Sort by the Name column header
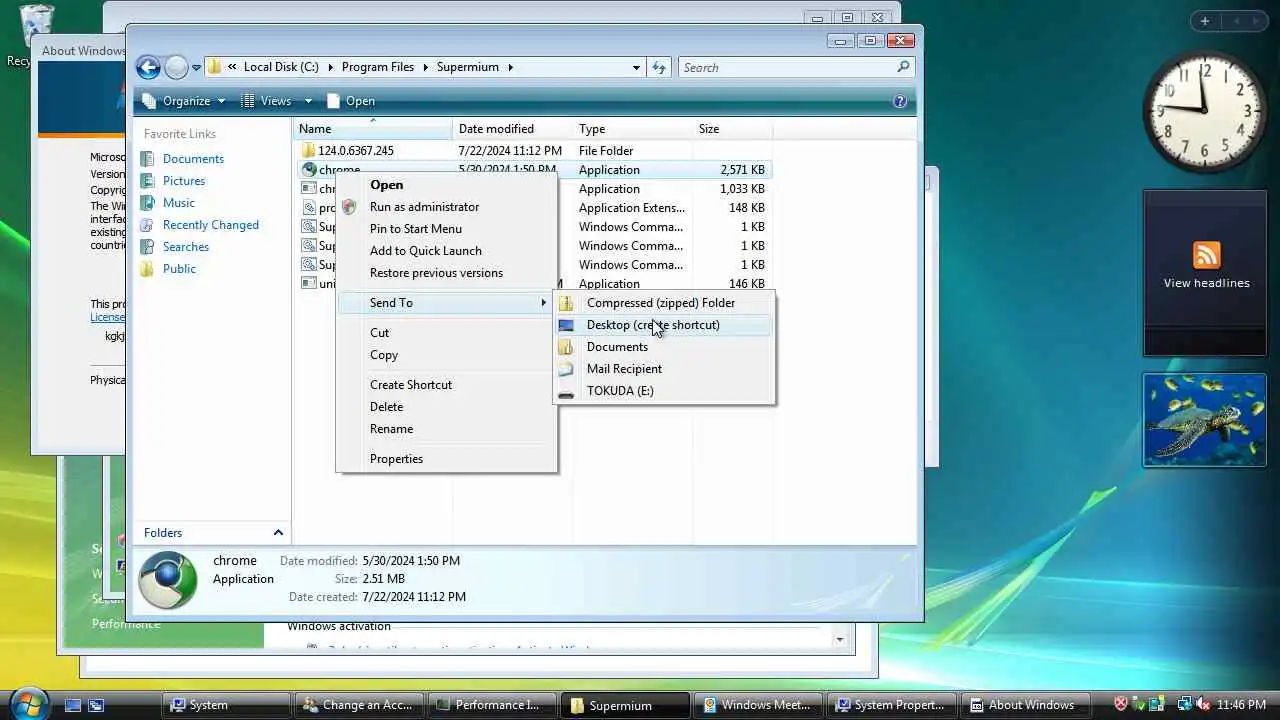The image size is (1280, 720). tap(373, 129)
